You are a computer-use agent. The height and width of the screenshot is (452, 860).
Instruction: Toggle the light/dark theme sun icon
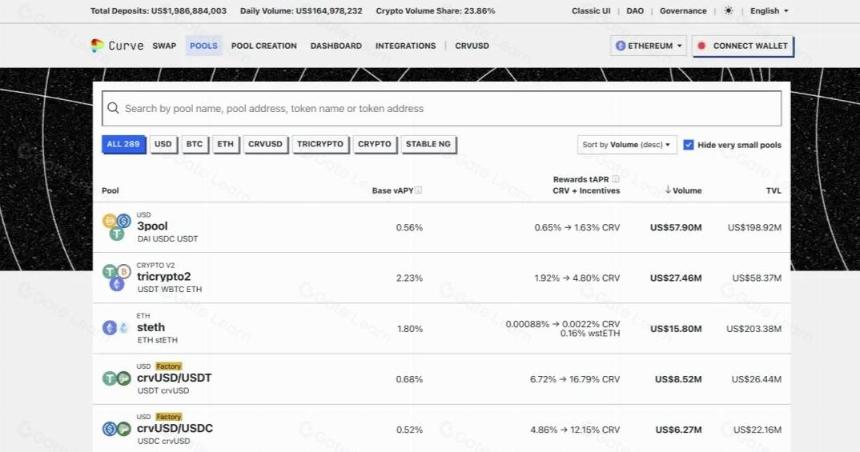(728, 10)
